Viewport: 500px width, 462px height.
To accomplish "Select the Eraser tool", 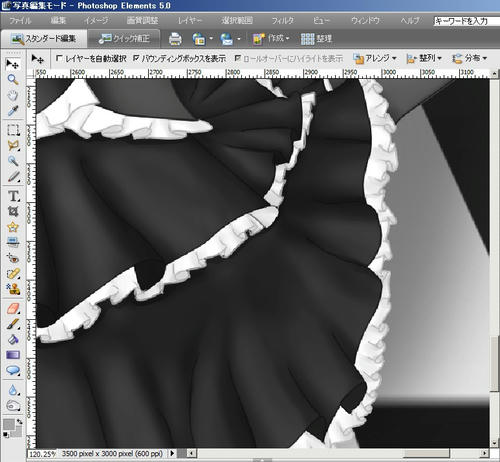I will point(13,308).
